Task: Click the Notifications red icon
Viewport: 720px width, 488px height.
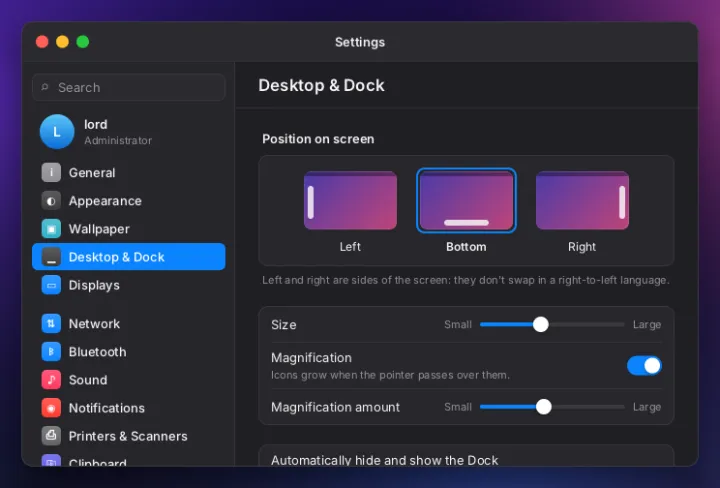Action: 51,408
